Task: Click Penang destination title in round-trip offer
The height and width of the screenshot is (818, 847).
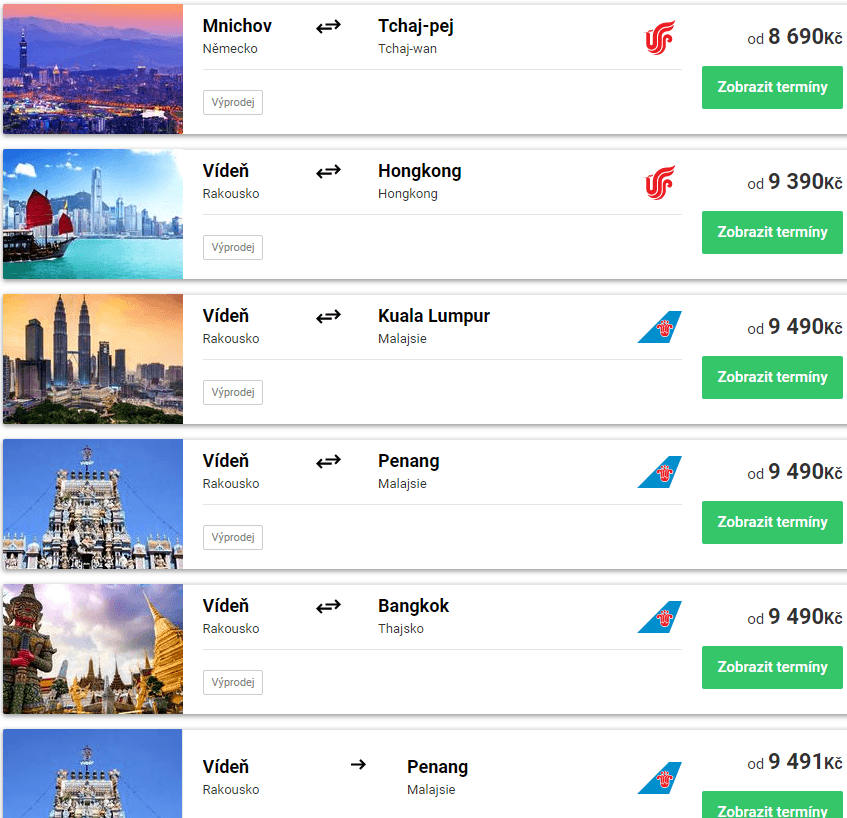Action: (408, 461)
